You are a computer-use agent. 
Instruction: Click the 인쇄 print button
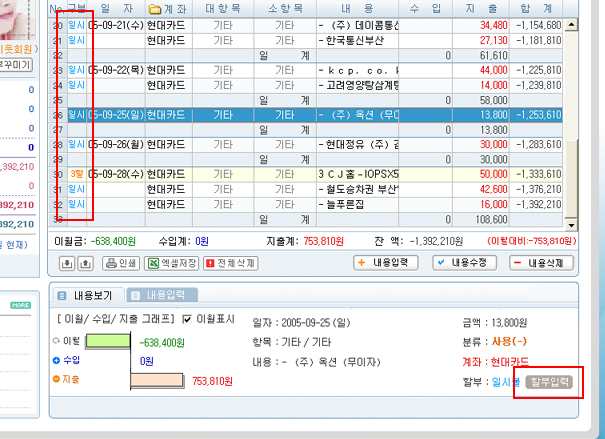119,263
